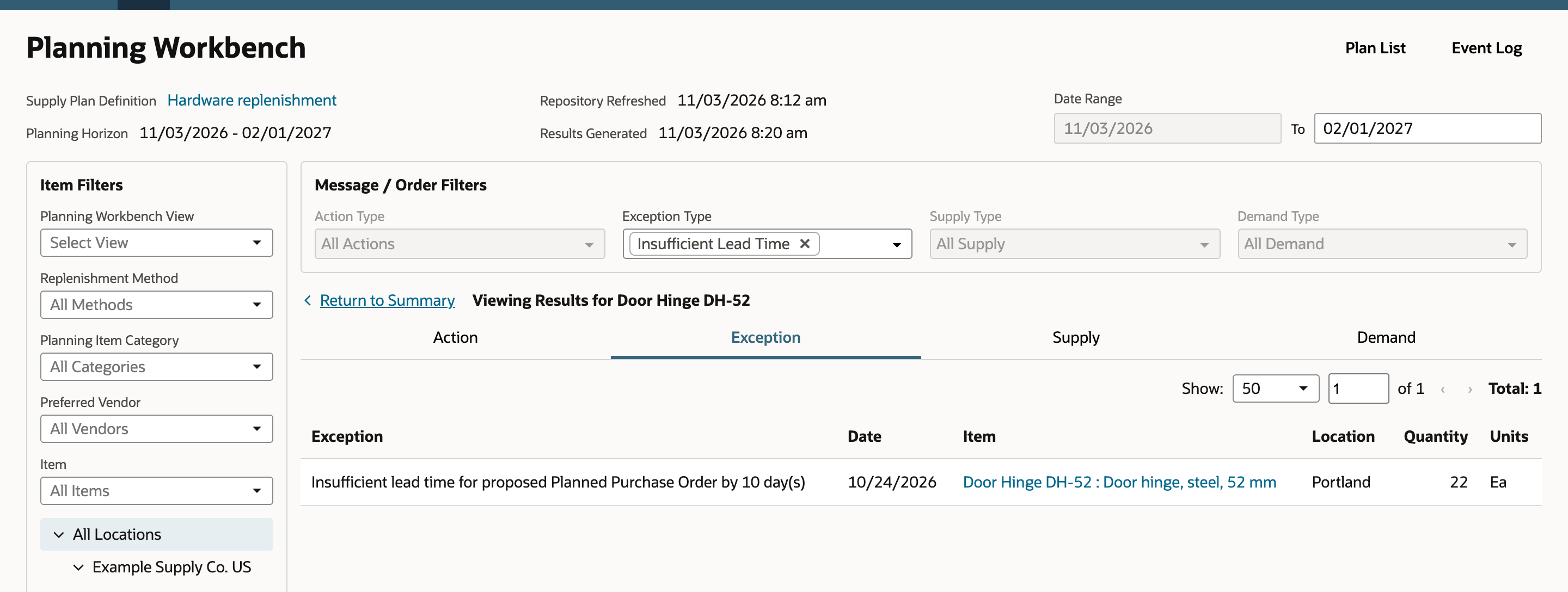Open the Door Hinge DH-52 item link
Image resolution: width=1568 pixels, height=592 pixels.
(x=1119, y=483)
